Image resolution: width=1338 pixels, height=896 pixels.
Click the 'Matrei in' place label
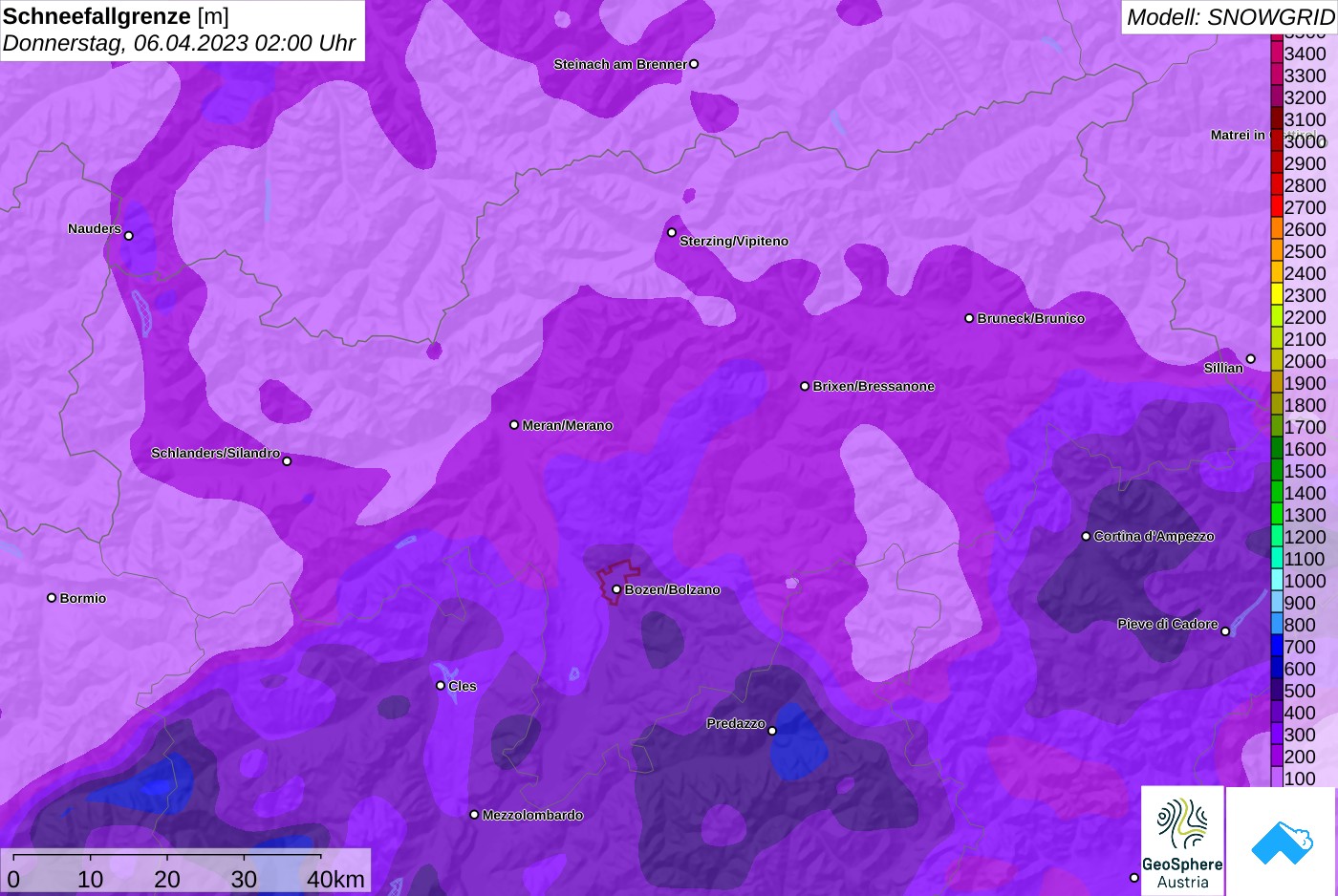[1238, 135]
